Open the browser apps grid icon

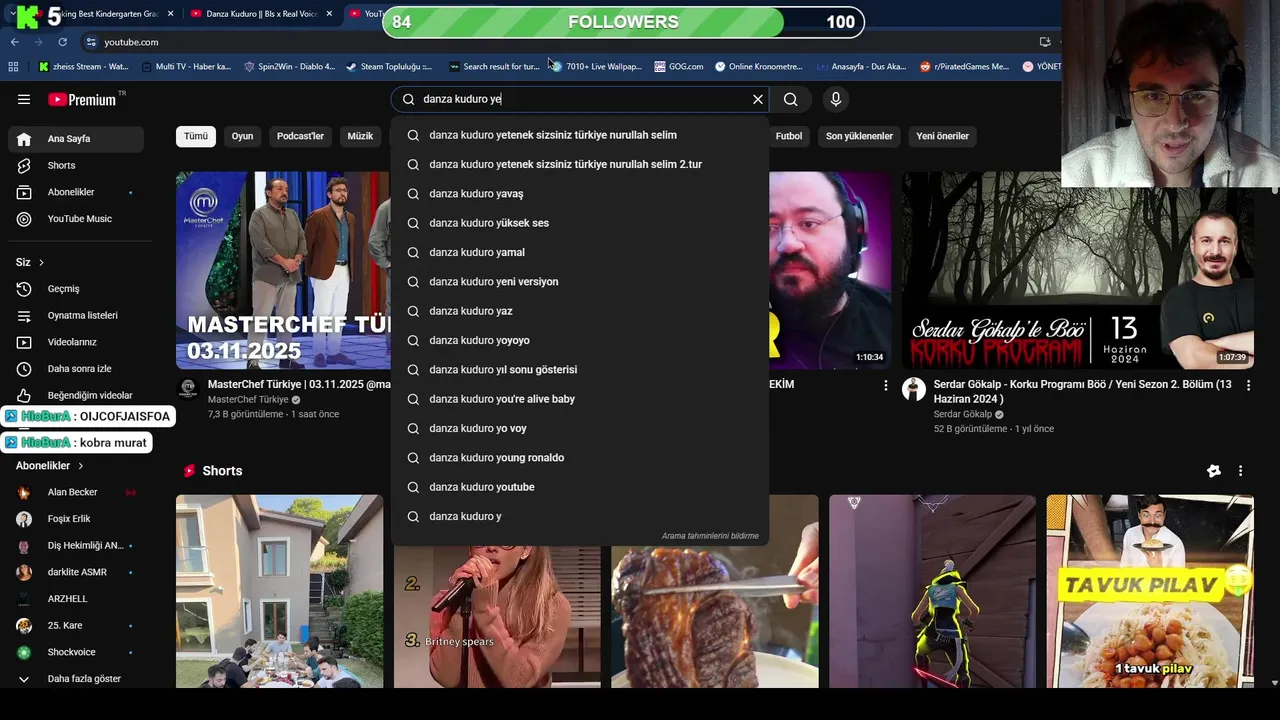point(13,67)
